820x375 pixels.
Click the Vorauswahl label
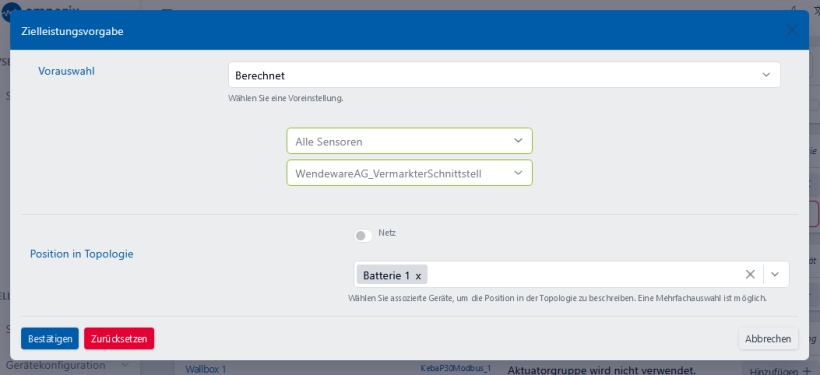(66, 72)
